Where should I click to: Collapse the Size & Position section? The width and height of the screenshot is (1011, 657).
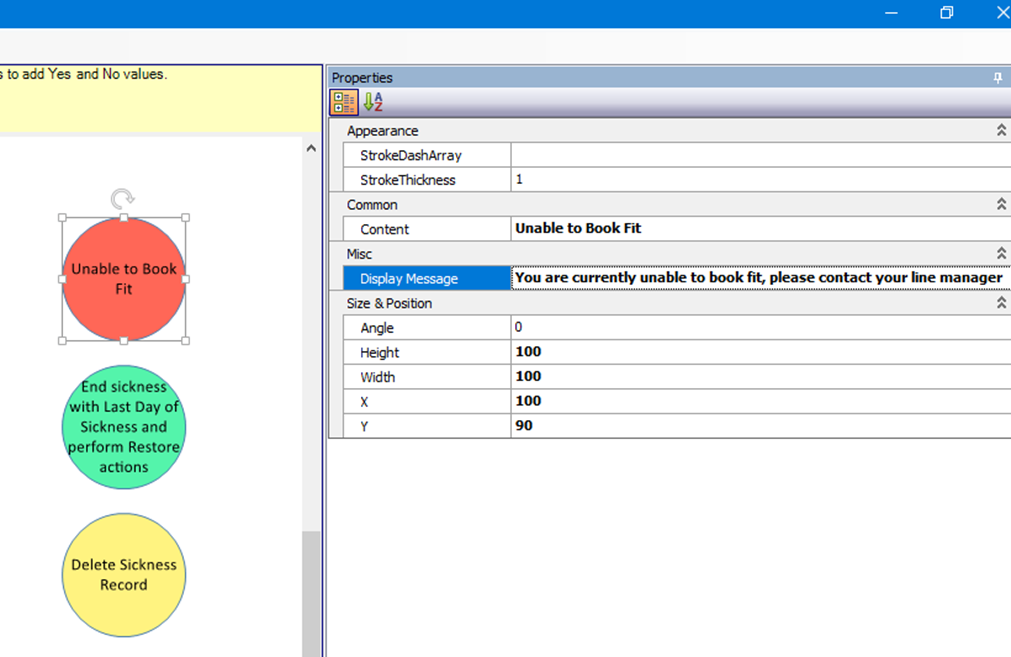coord(1001,303)
